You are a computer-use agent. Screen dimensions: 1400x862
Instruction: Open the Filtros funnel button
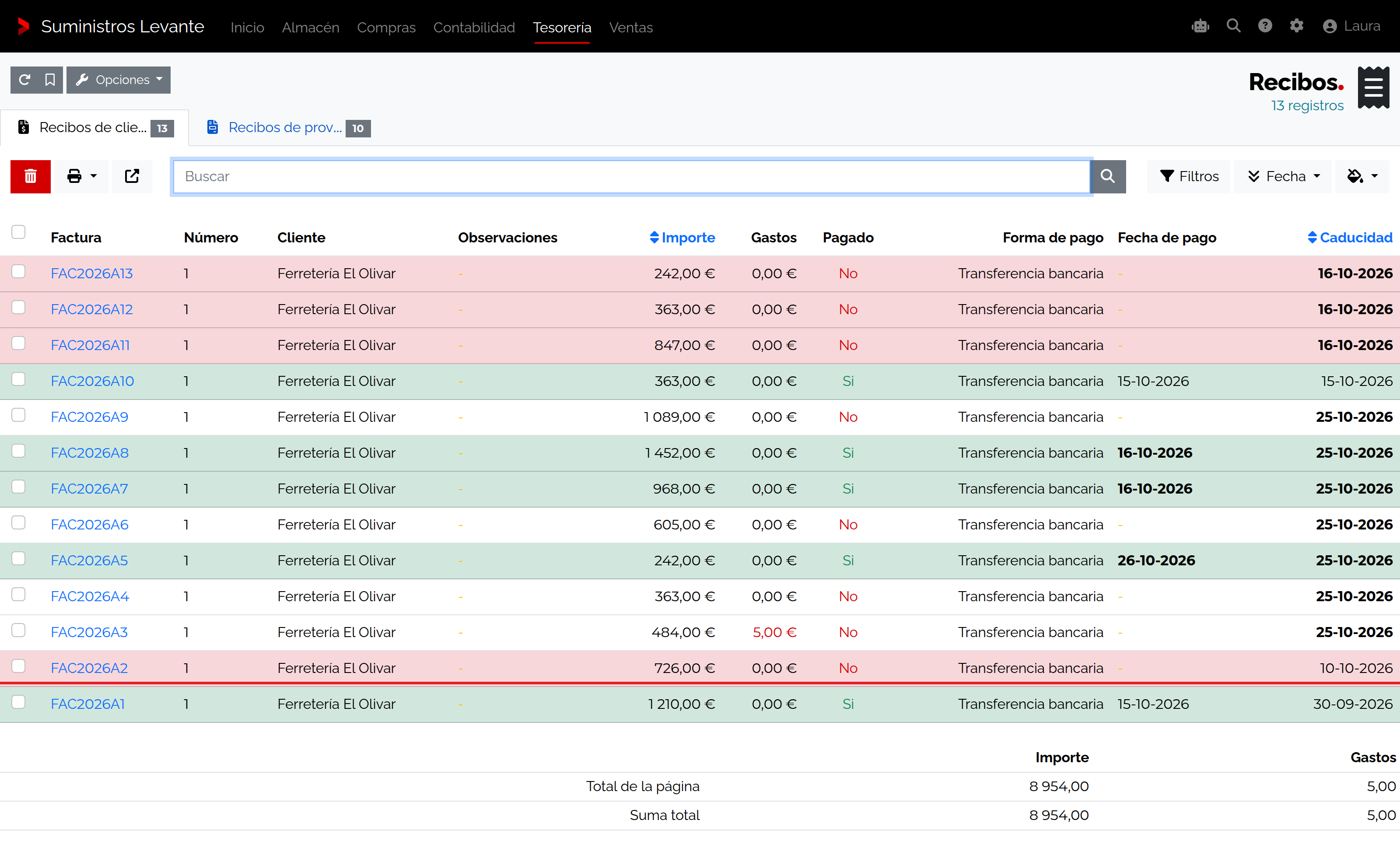[1189, 176]
